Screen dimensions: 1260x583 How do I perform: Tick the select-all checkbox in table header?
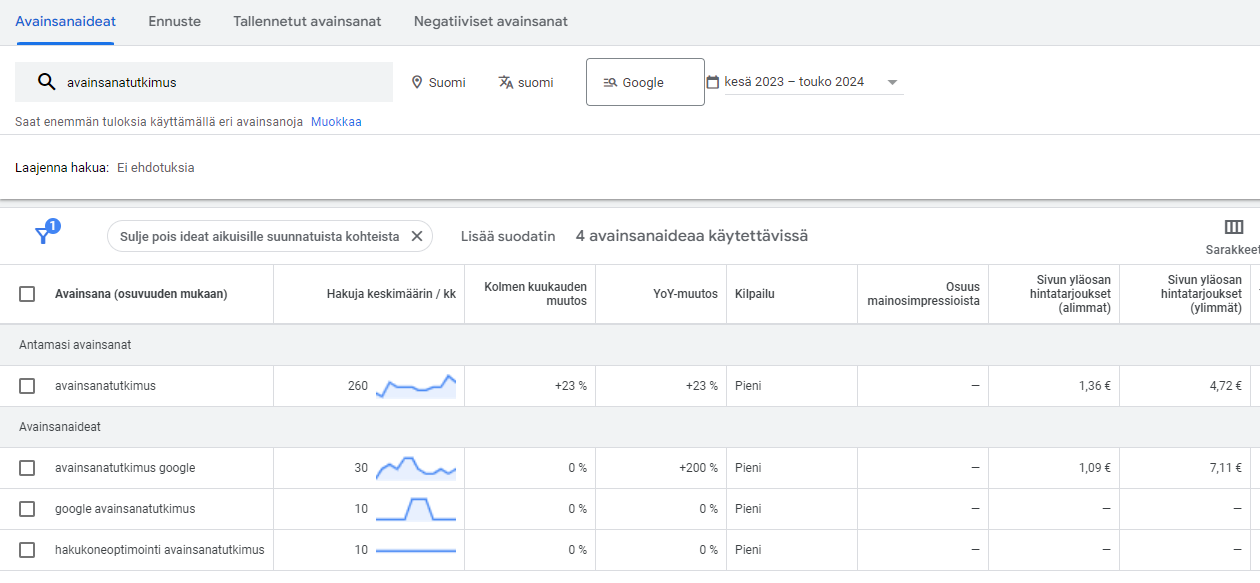click(x=27, y=294)
